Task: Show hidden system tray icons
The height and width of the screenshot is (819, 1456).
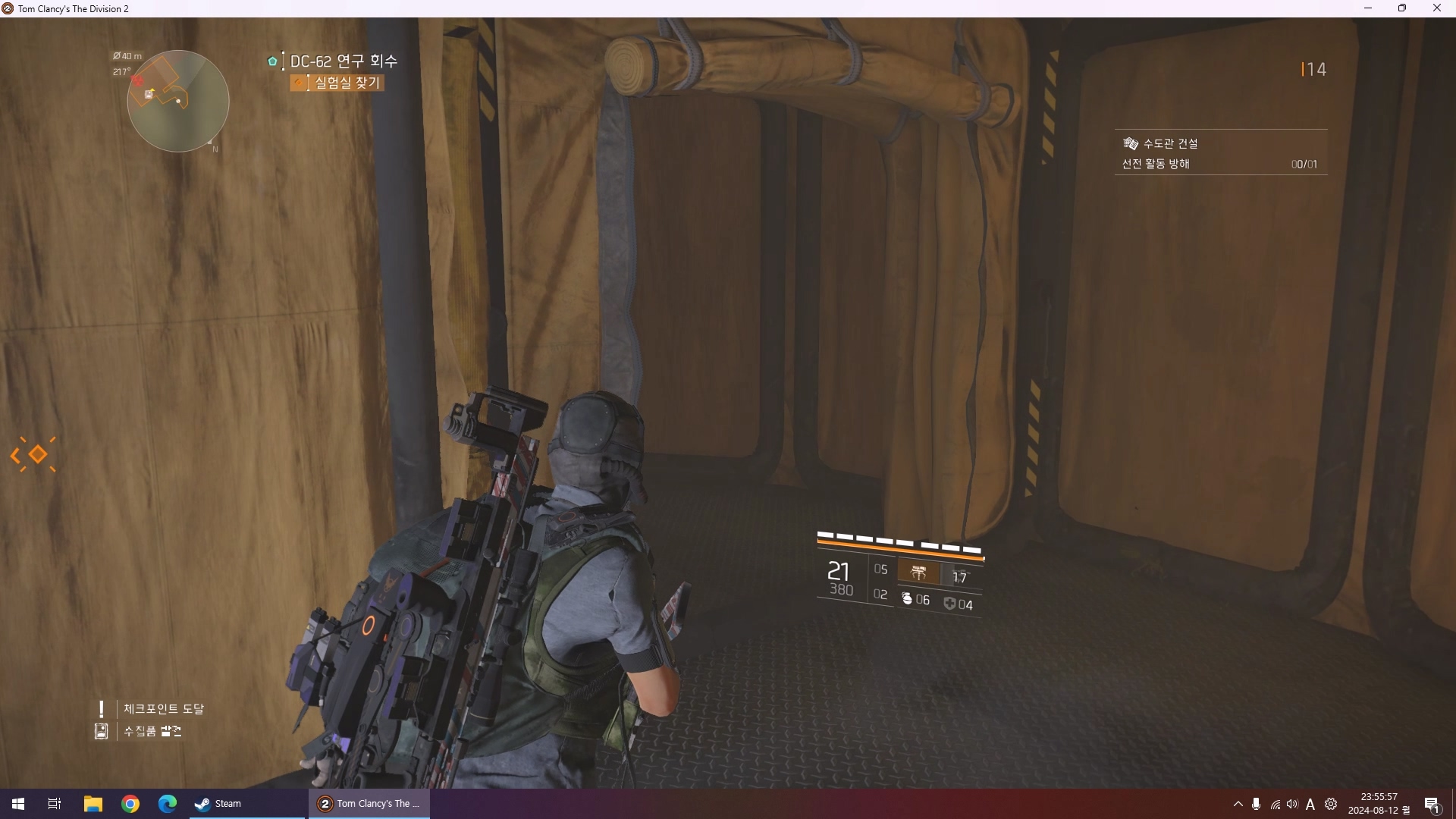Action: pyautogui.click(x=1238, y=803)
